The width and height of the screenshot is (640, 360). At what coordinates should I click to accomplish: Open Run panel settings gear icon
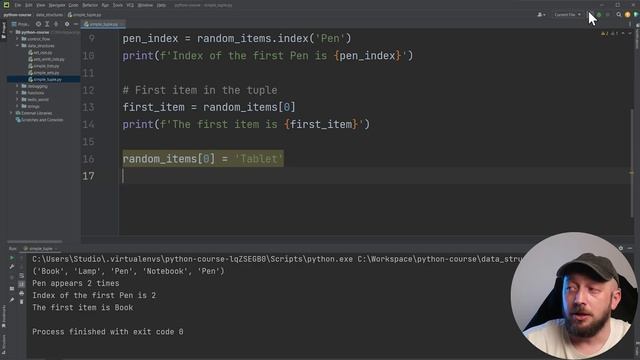[x=621, y=248]
